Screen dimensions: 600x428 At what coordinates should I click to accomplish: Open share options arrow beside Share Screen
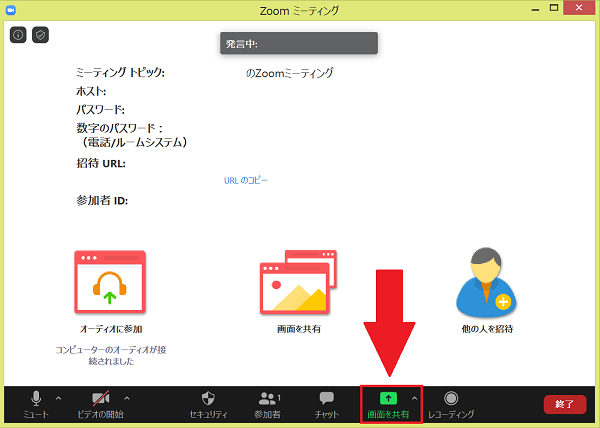coord(414,399)
